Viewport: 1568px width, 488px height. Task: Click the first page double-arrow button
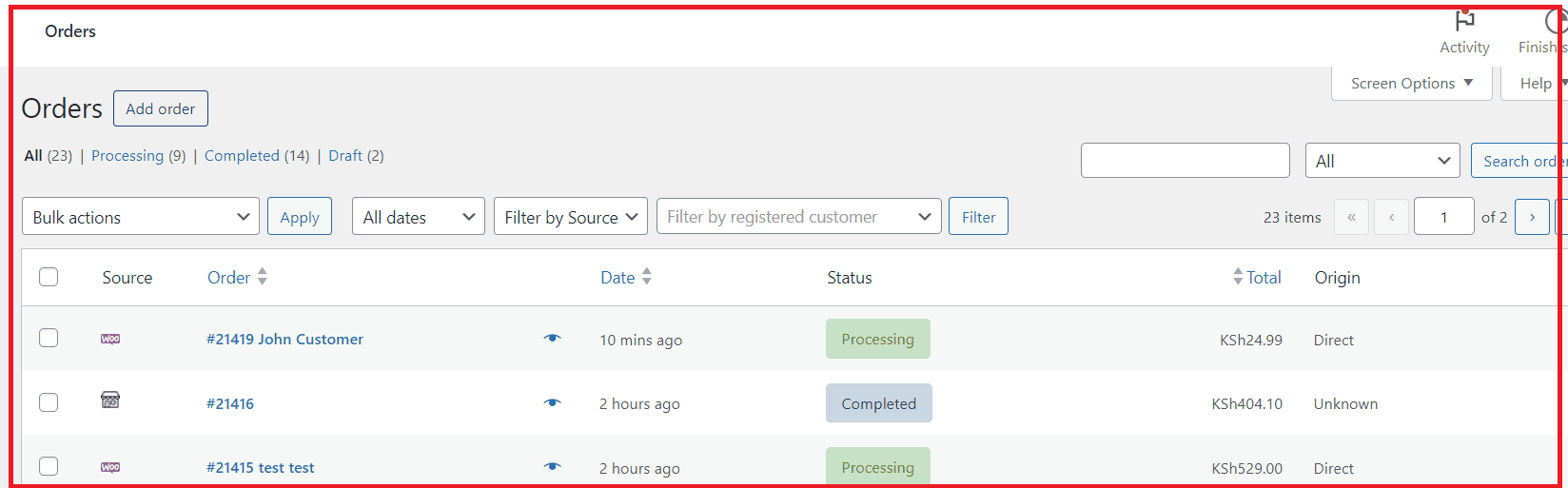pyautogui.click(x=1351, y=217)
